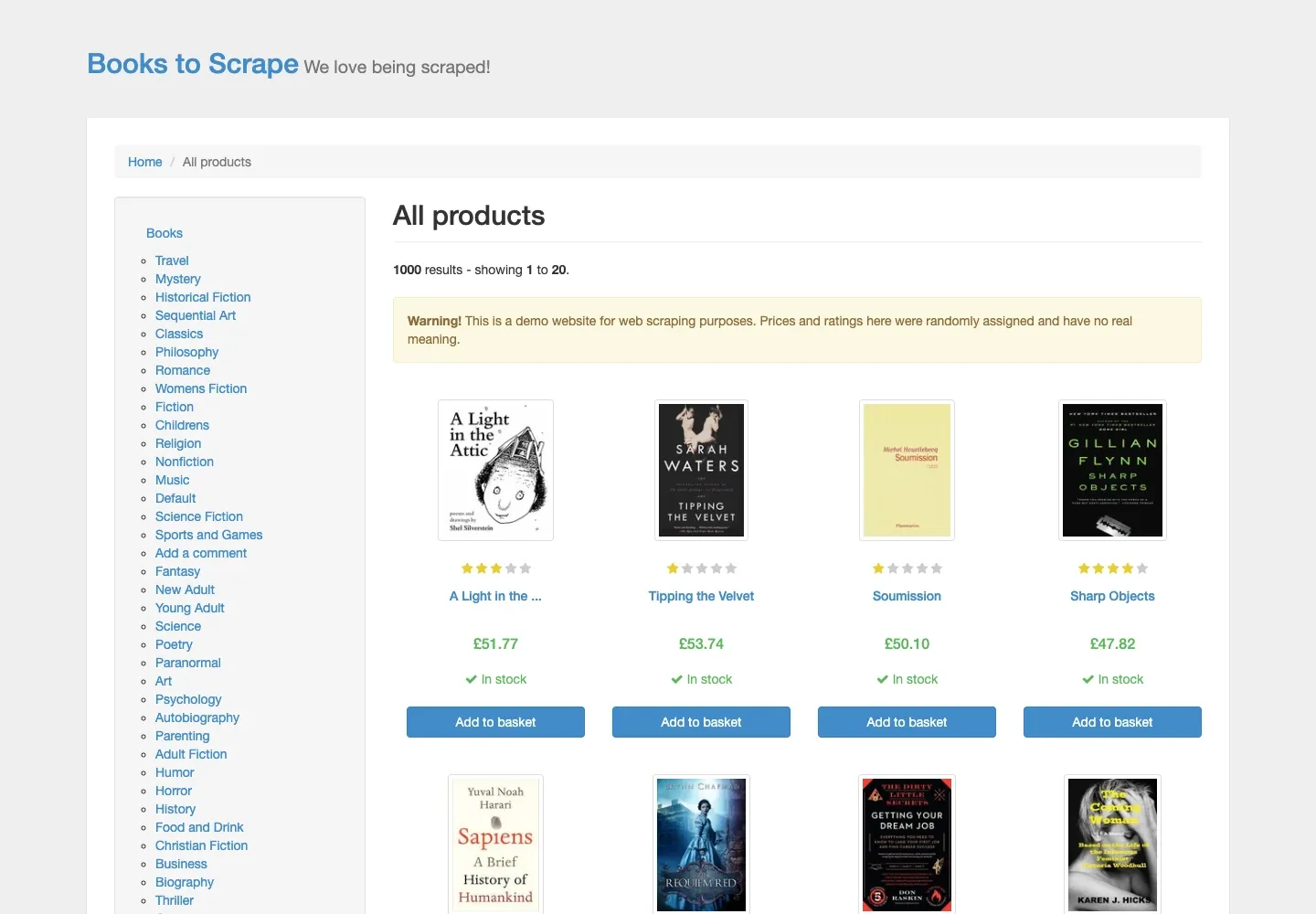Browse the Romance category

point(183,370)
